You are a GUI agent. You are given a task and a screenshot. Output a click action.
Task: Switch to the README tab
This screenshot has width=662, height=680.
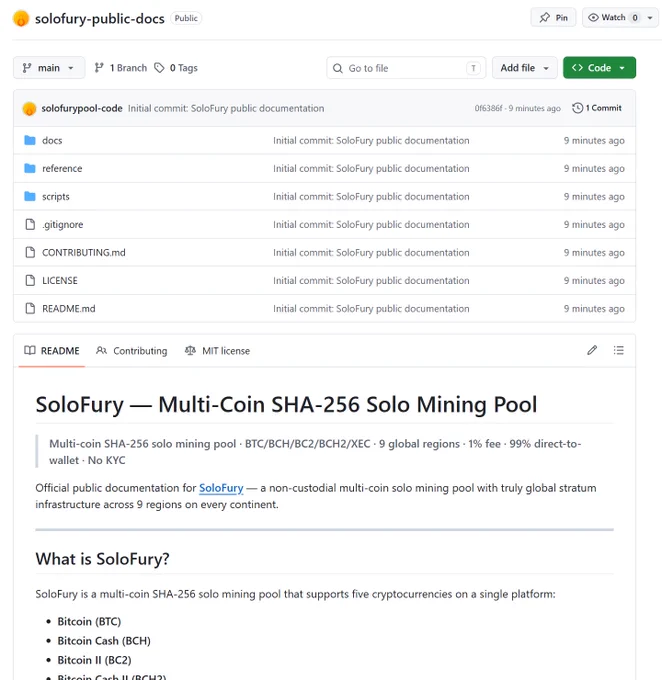coord(52,351)
